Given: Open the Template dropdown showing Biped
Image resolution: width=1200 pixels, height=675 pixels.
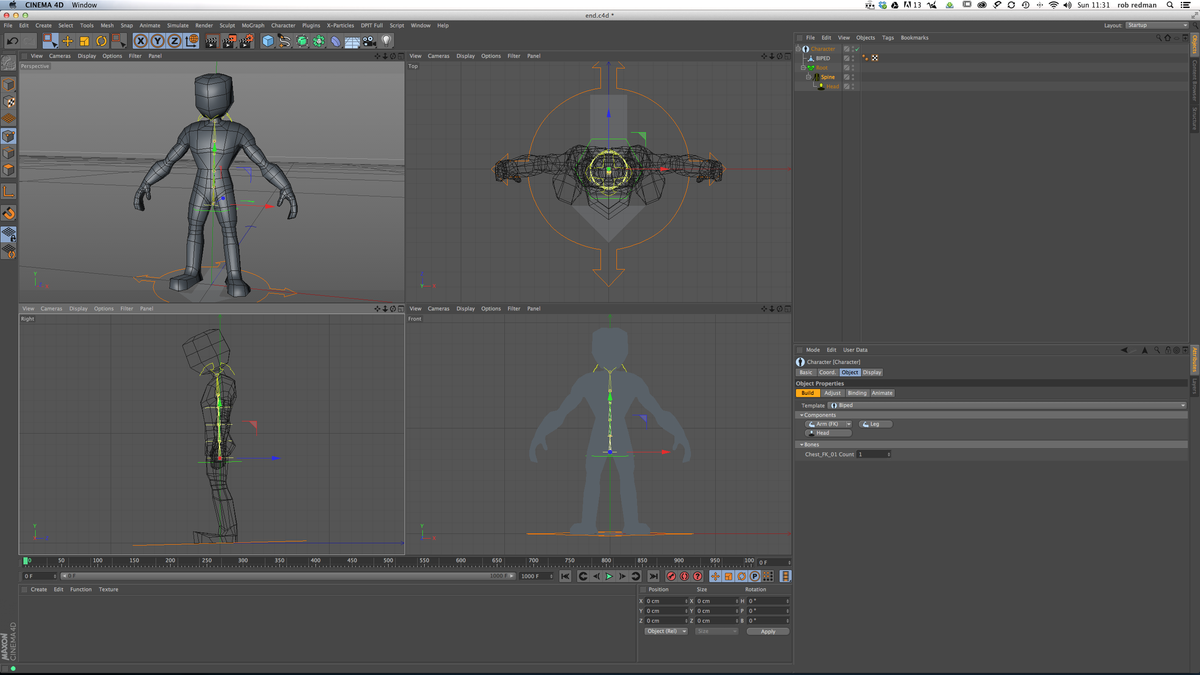Looking at the screenshot, I should point(1183,405).
